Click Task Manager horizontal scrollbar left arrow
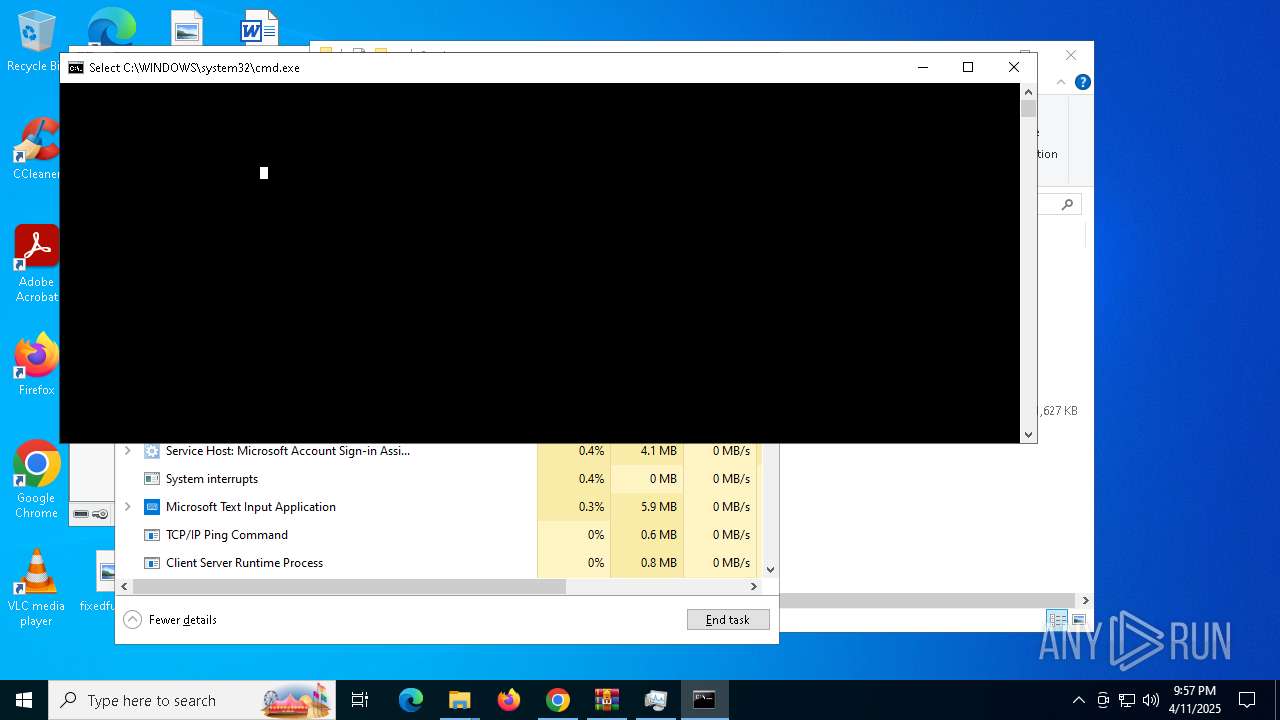1280x720 pixels. point(125,587)
